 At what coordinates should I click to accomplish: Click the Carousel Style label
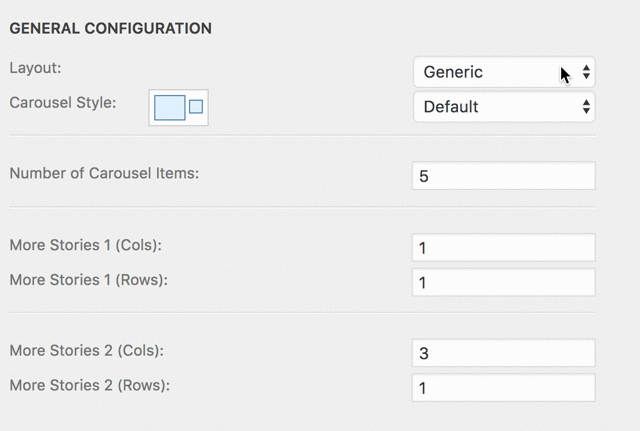pos(63,102)
